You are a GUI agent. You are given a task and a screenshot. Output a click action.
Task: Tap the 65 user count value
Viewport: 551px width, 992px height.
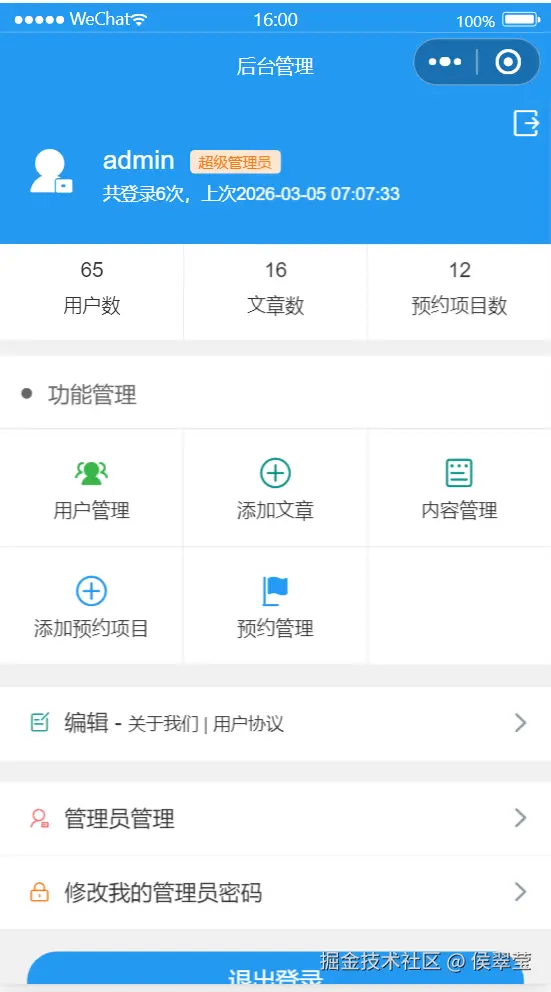[x=92, y=270]
